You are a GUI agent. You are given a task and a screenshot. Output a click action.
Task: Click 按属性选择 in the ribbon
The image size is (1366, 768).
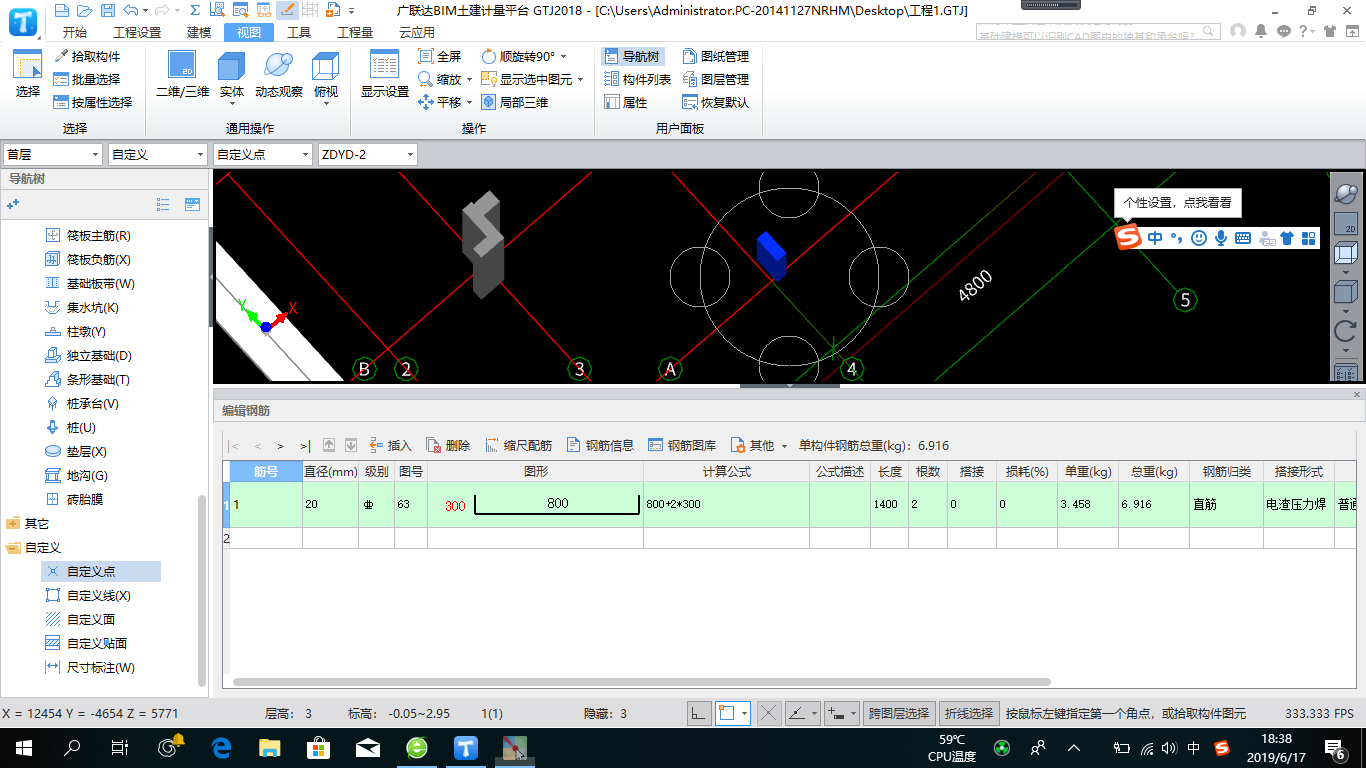tap(93, 102)
